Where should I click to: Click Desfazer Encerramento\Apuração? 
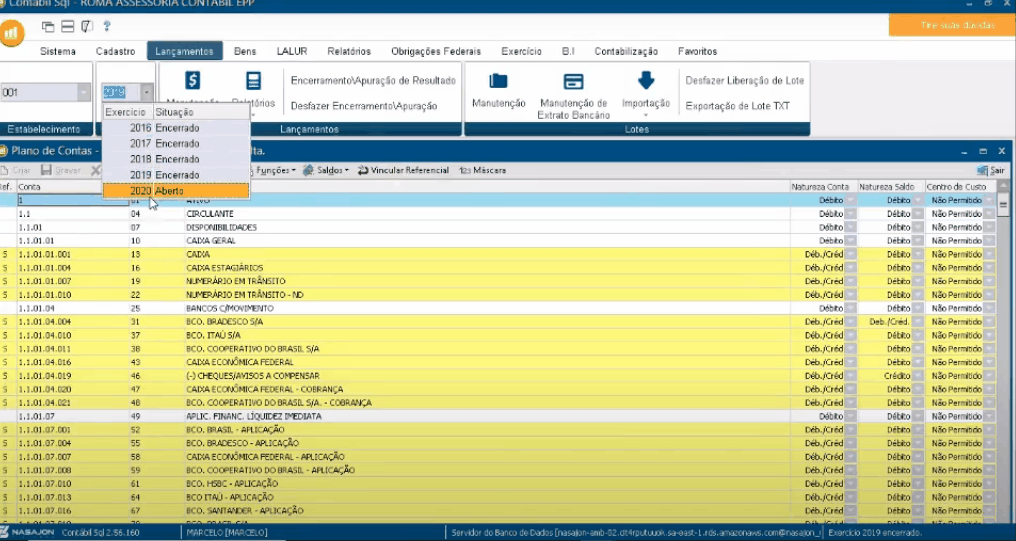point(364,106)
